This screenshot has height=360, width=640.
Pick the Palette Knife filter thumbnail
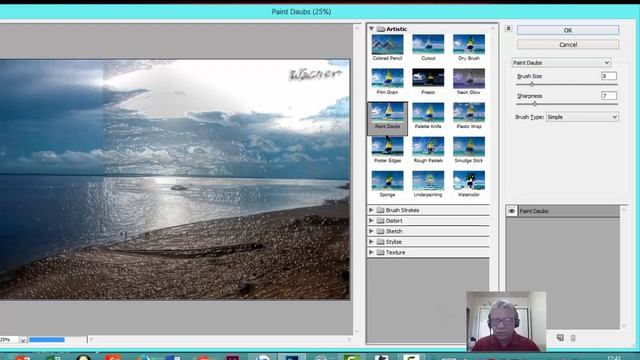428,113
